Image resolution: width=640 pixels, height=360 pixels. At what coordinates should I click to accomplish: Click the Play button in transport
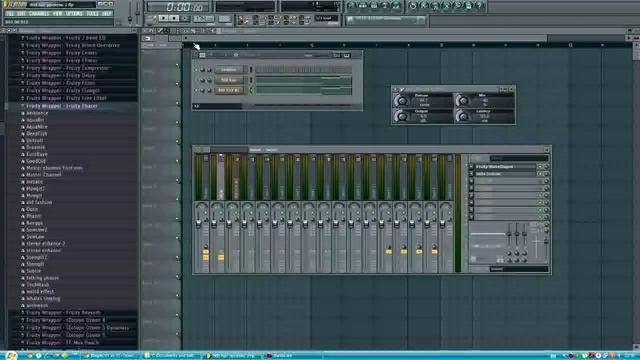point(163,18)
